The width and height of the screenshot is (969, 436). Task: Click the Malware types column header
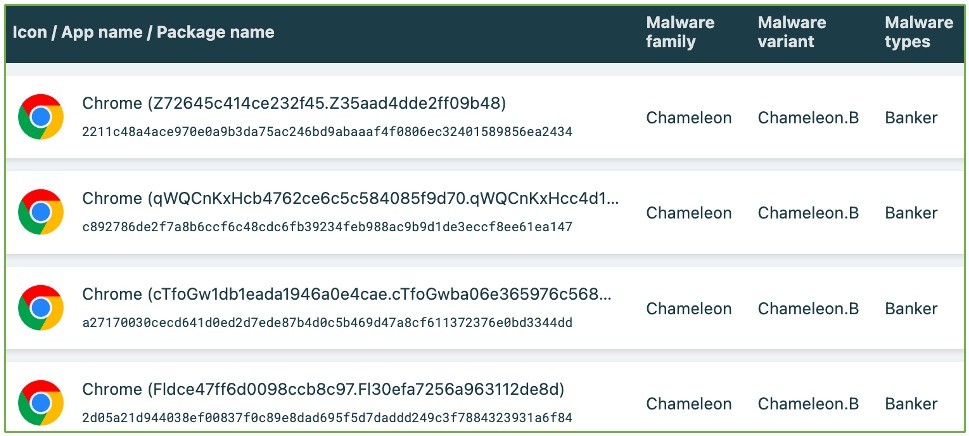tap(918, 32)
